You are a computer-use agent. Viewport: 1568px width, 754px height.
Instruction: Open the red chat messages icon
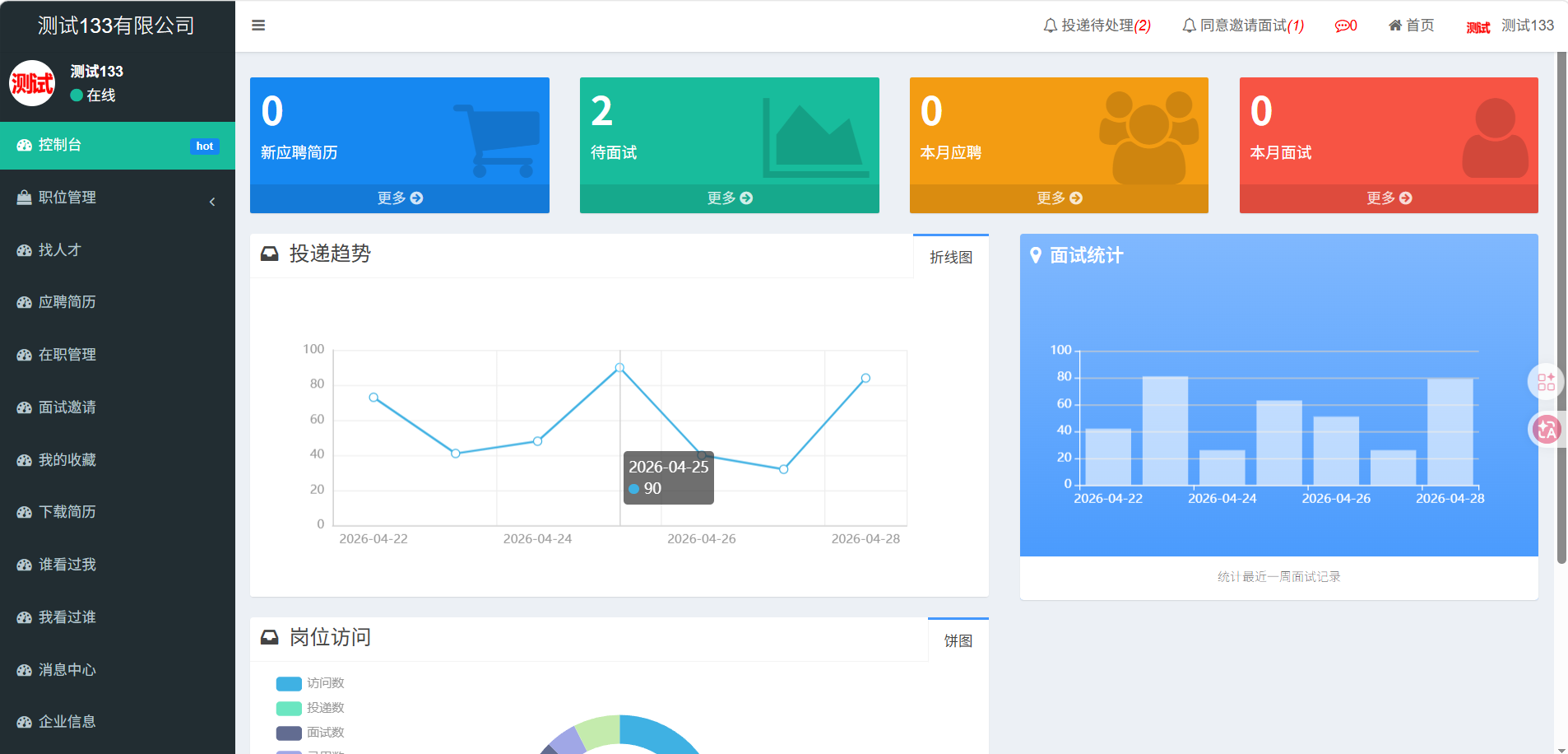coord(1345,26)
